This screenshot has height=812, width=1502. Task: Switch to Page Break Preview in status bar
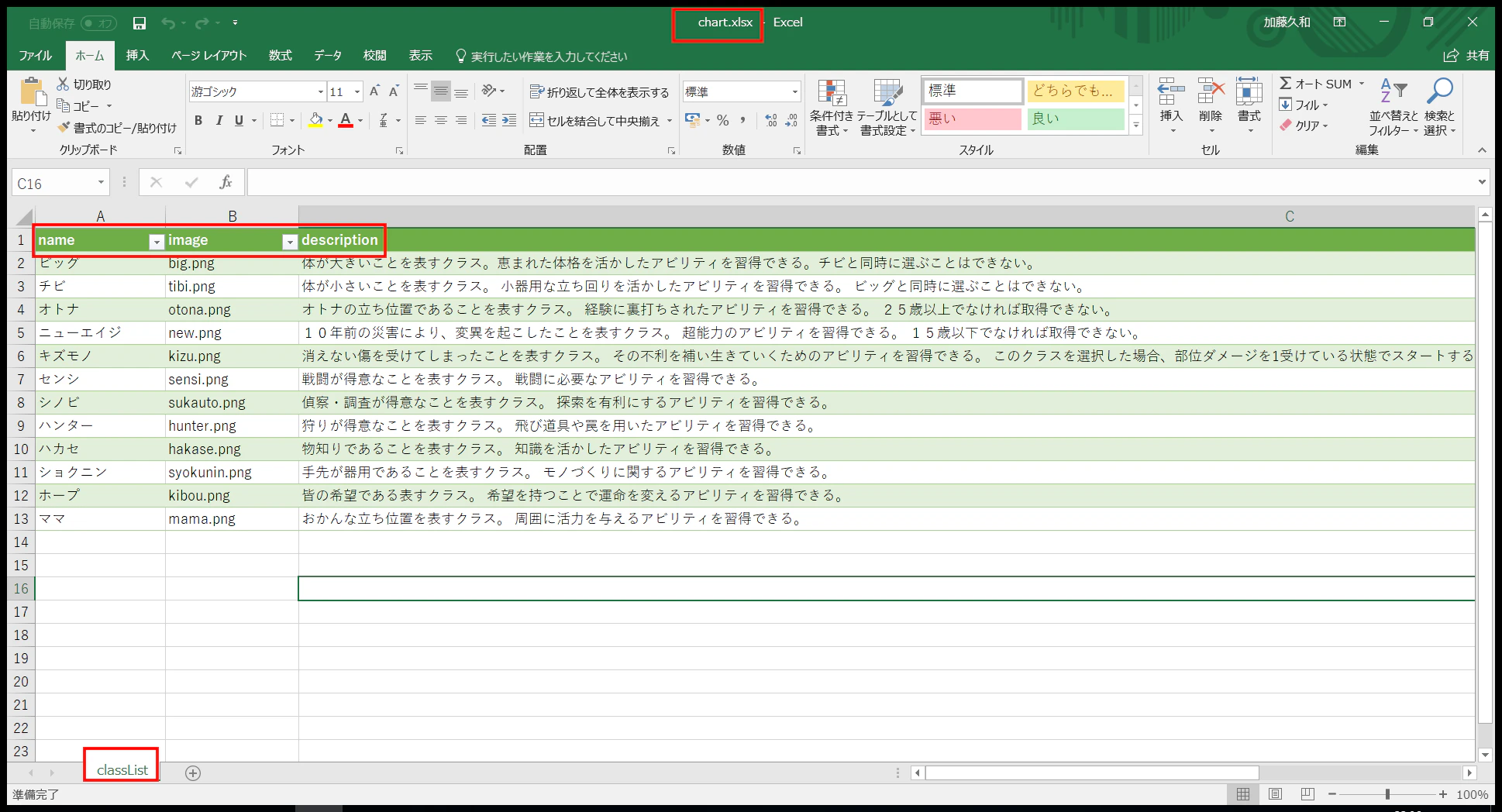pyautogui.click(x=1307, y=794)
